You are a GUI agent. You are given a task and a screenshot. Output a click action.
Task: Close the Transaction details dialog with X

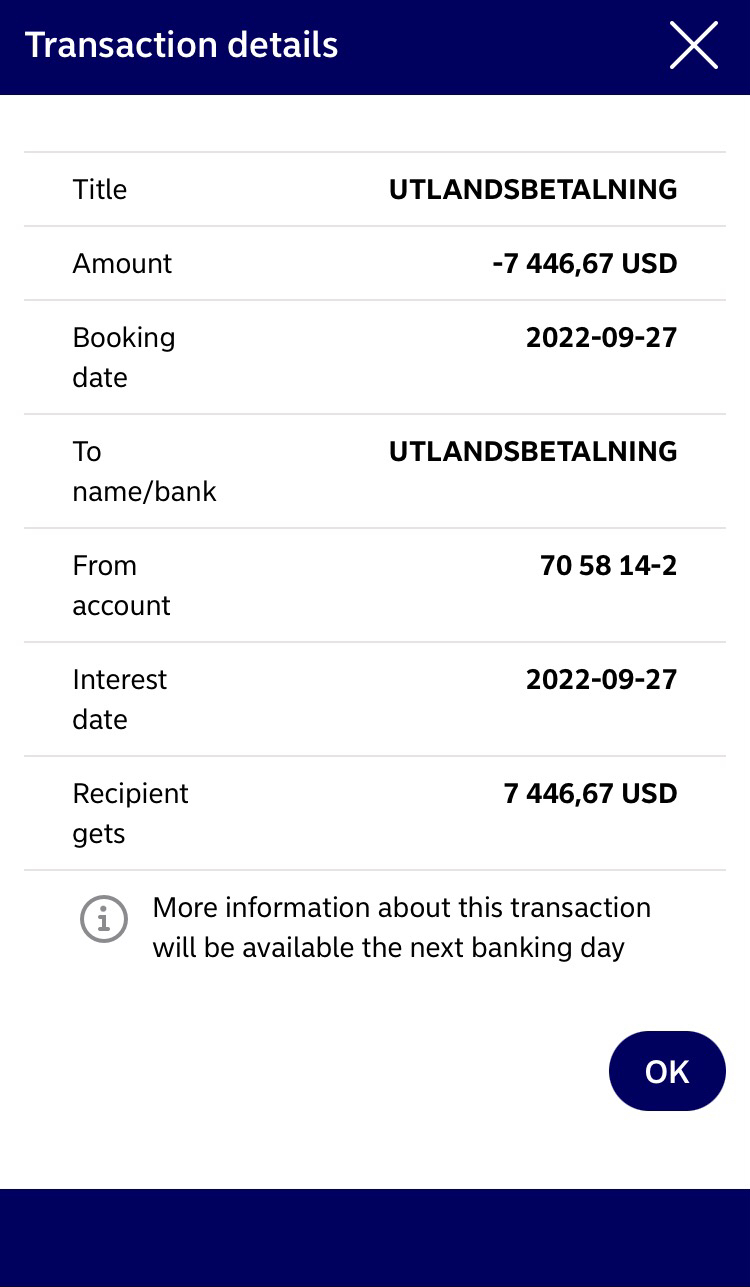coord(693,46)
